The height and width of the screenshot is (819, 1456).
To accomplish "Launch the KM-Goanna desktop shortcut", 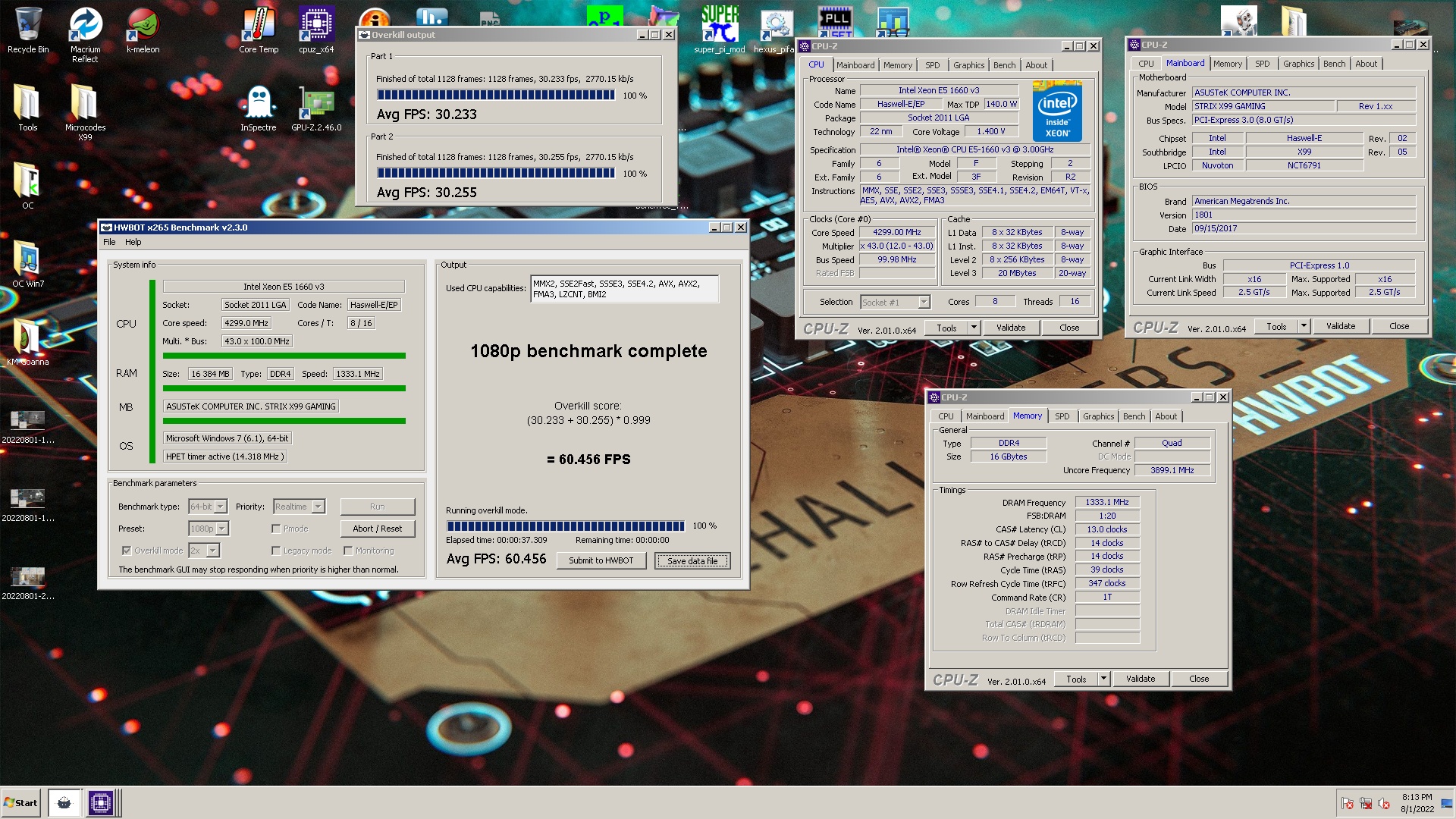I will [x=28, y=341].
